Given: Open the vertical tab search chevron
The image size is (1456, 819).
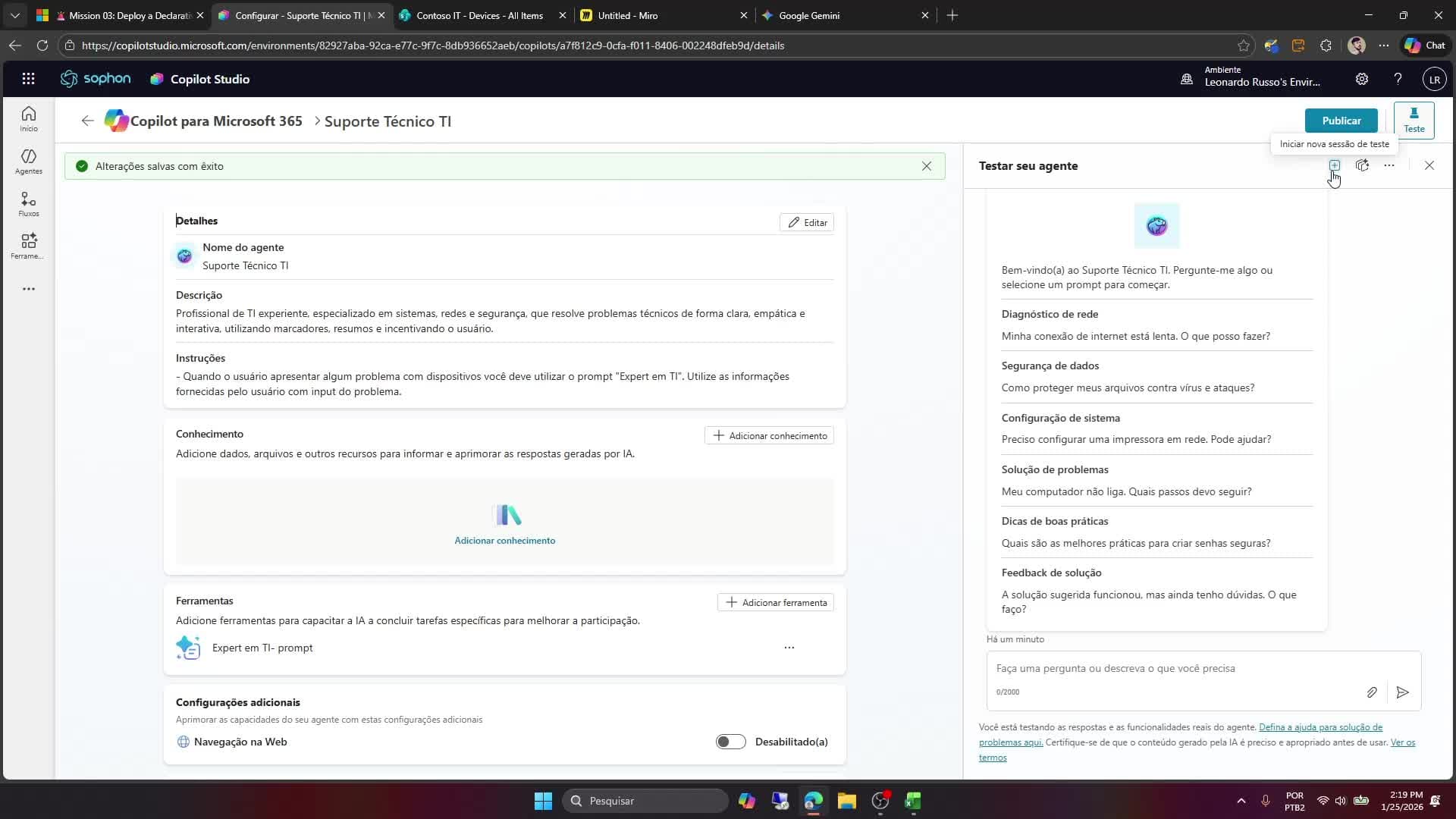Looking at the screenshot, I should 14,14.
